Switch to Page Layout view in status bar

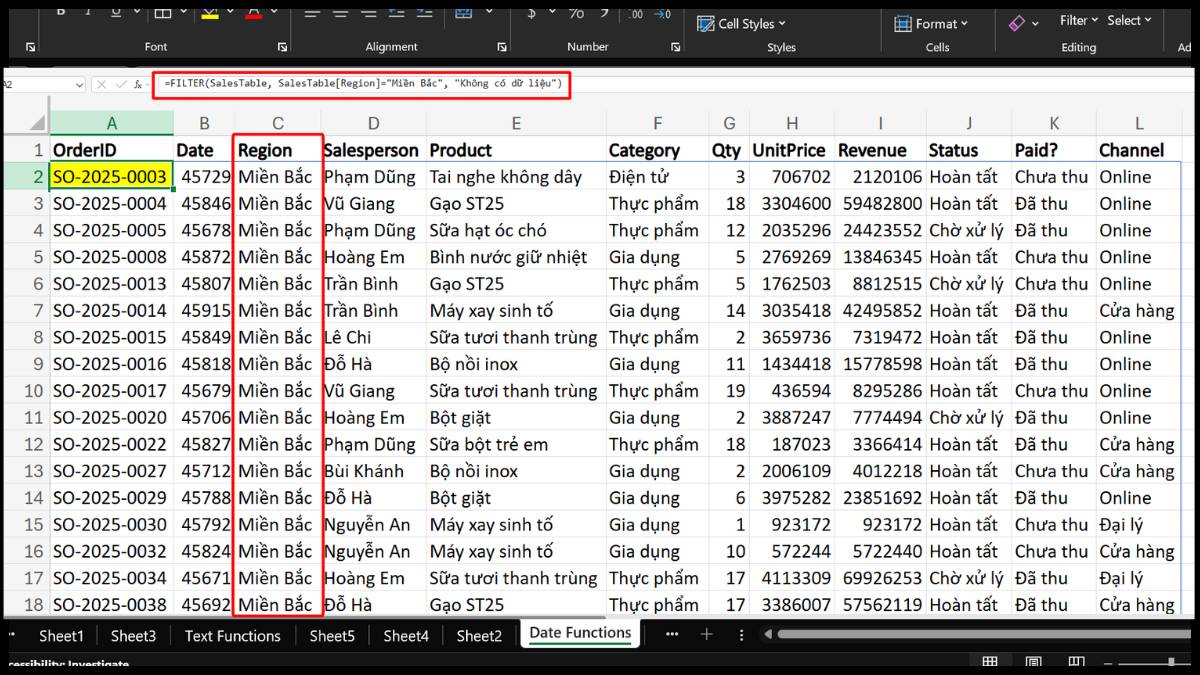1034,661
